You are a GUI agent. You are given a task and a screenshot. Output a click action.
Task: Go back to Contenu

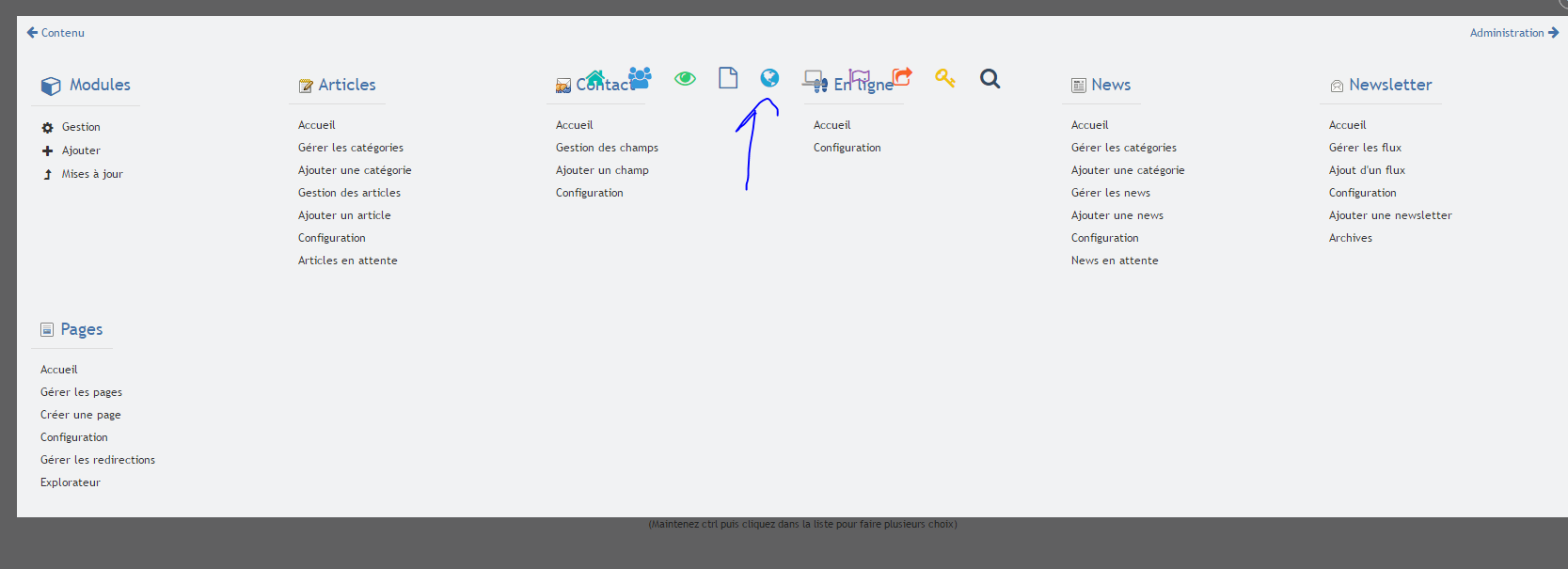(55, 32)
